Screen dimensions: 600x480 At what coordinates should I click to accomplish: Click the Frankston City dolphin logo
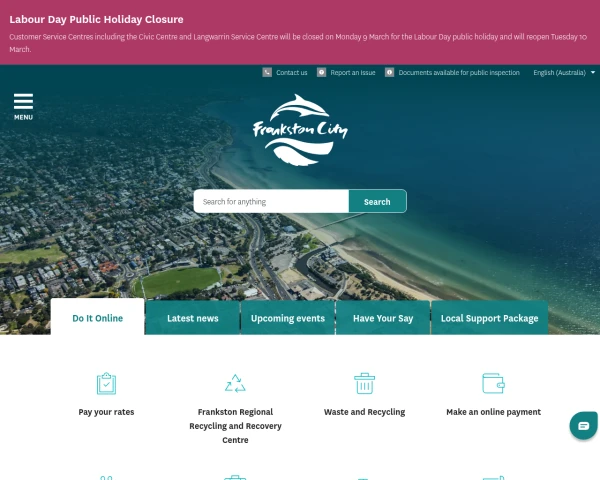pyautogui.click(x=300, y=130)
